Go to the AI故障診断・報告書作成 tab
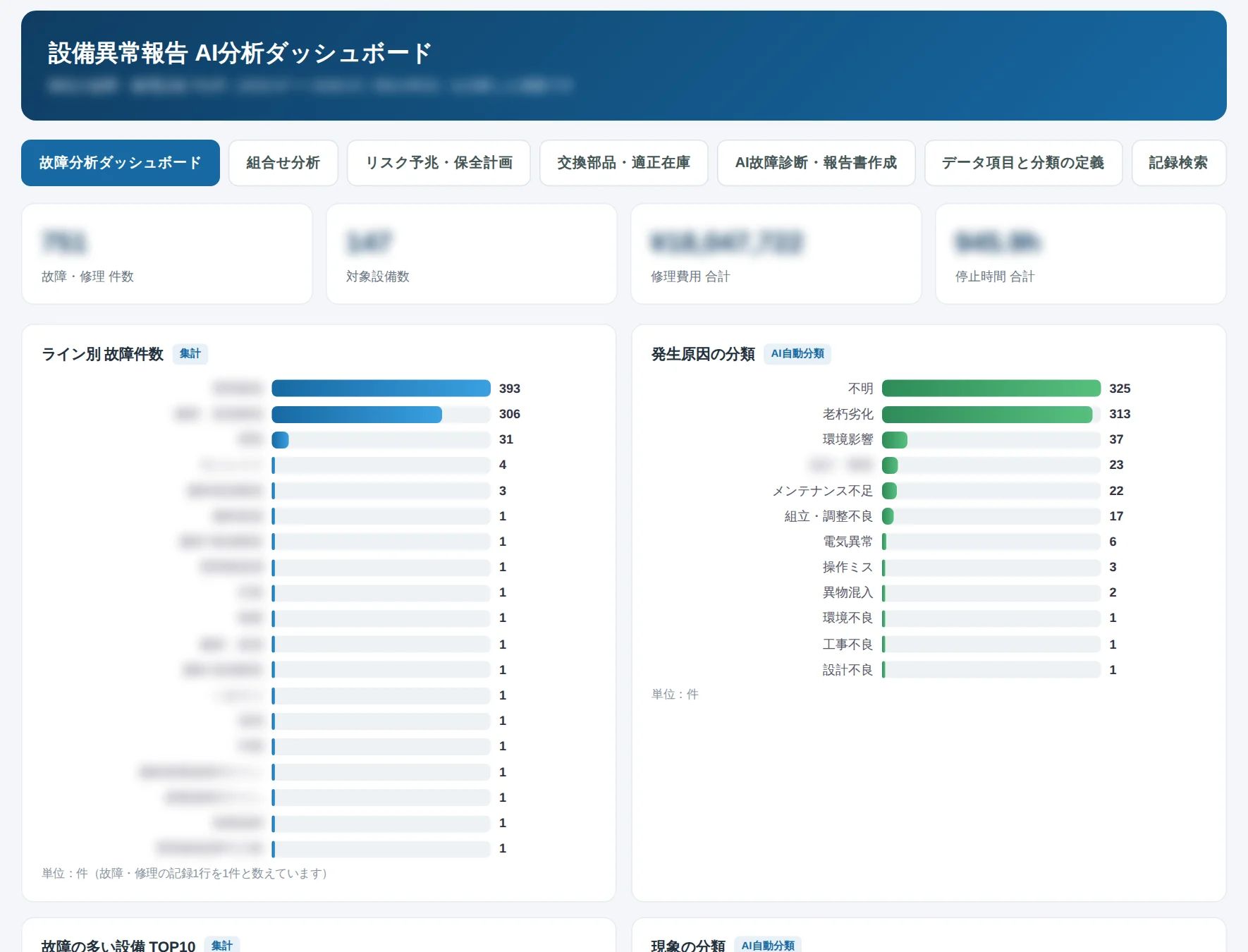Viewport: 1248px width, 952px height. tap(816, 163)
